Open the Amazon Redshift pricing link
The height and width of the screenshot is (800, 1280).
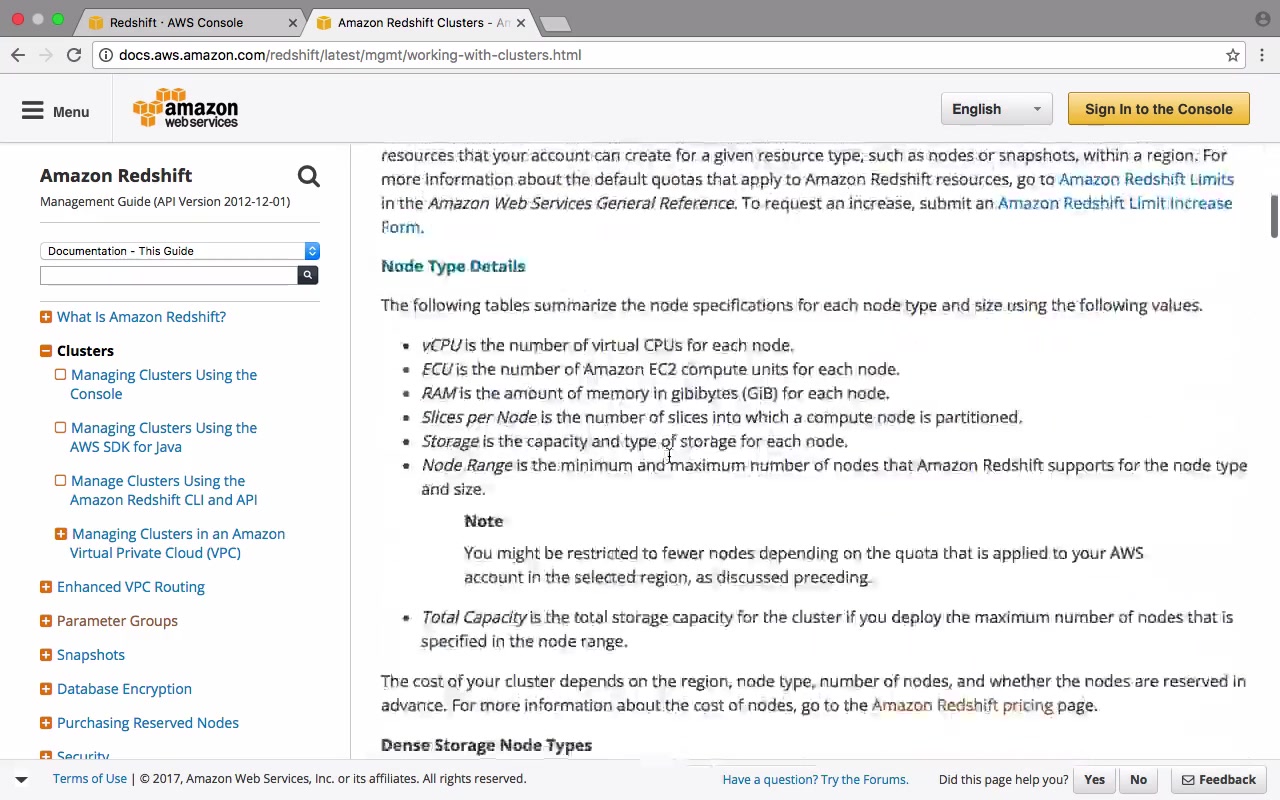point(961,705)
